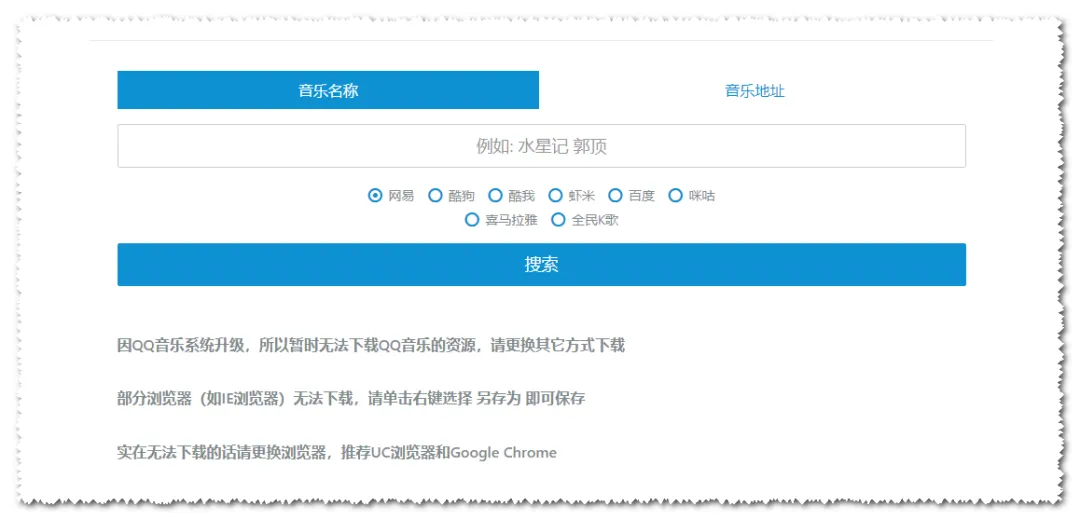Choose 百度 as music source

(x=616, y=196)
